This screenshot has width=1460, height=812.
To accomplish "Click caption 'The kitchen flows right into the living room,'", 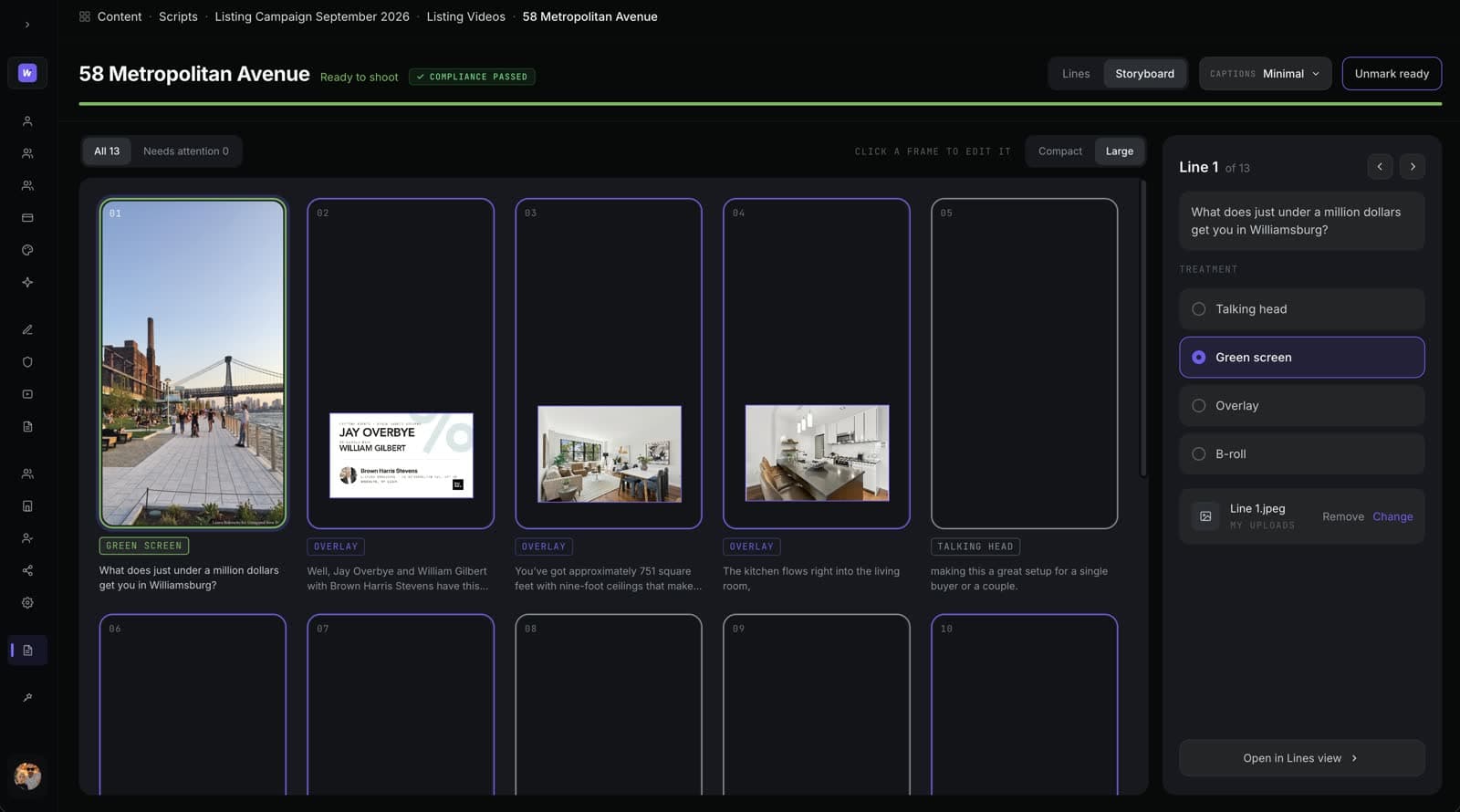I will pos(811,578).
